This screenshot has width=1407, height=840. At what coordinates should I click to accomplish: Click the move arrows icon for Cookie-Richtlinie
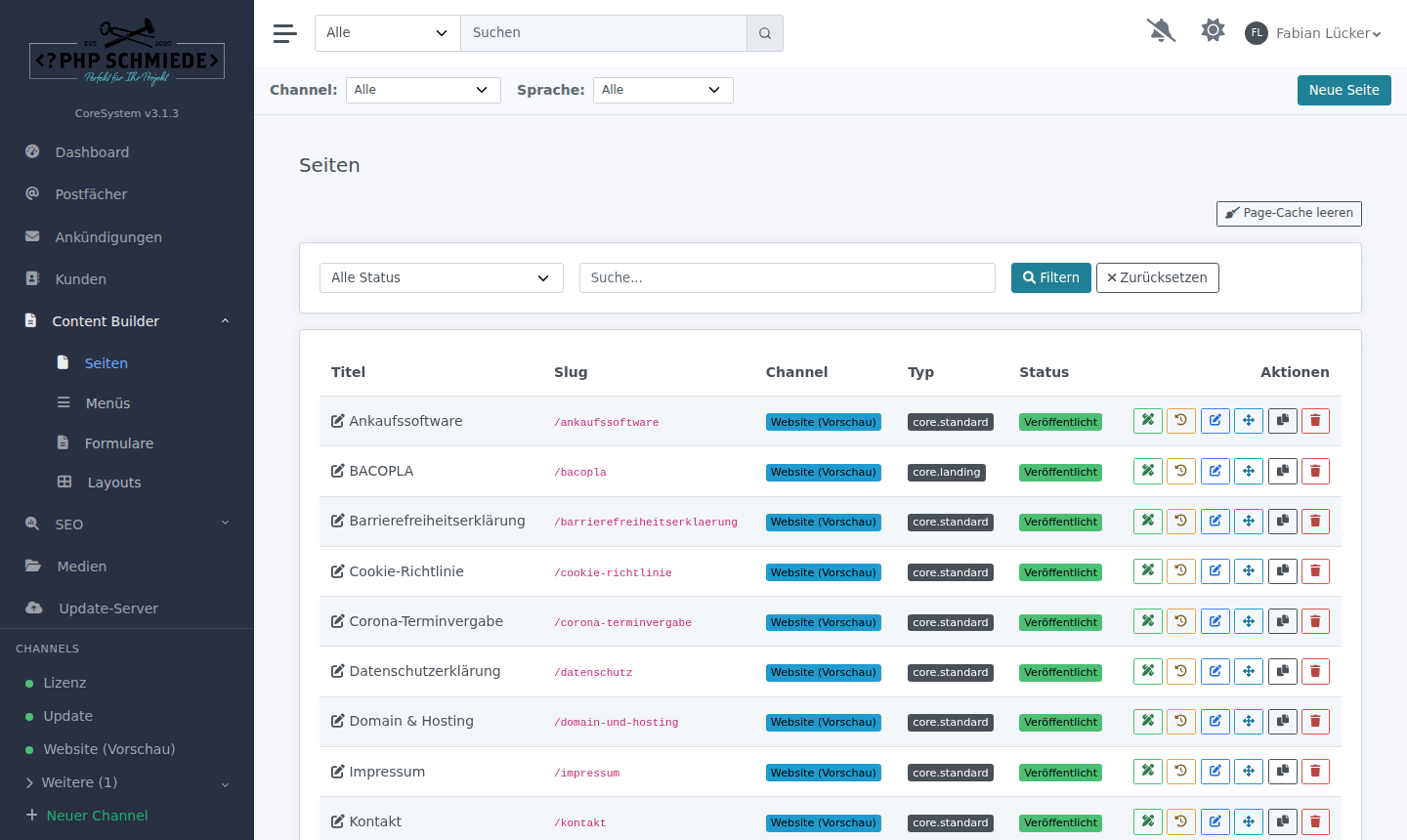click(1249, 571)
